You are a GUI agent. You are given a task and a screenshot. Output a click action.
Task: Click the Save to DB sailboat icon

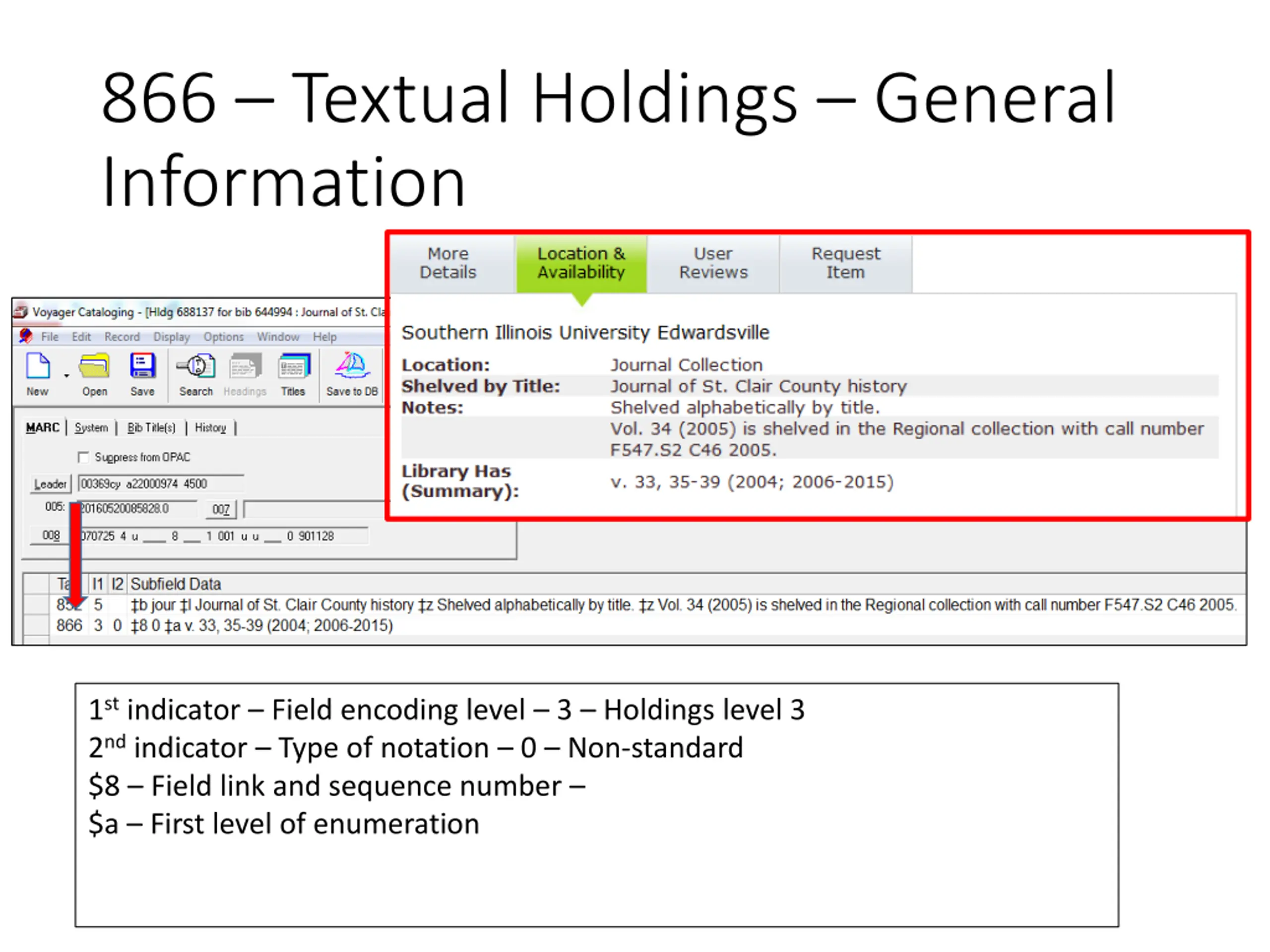tap(352, 365)
